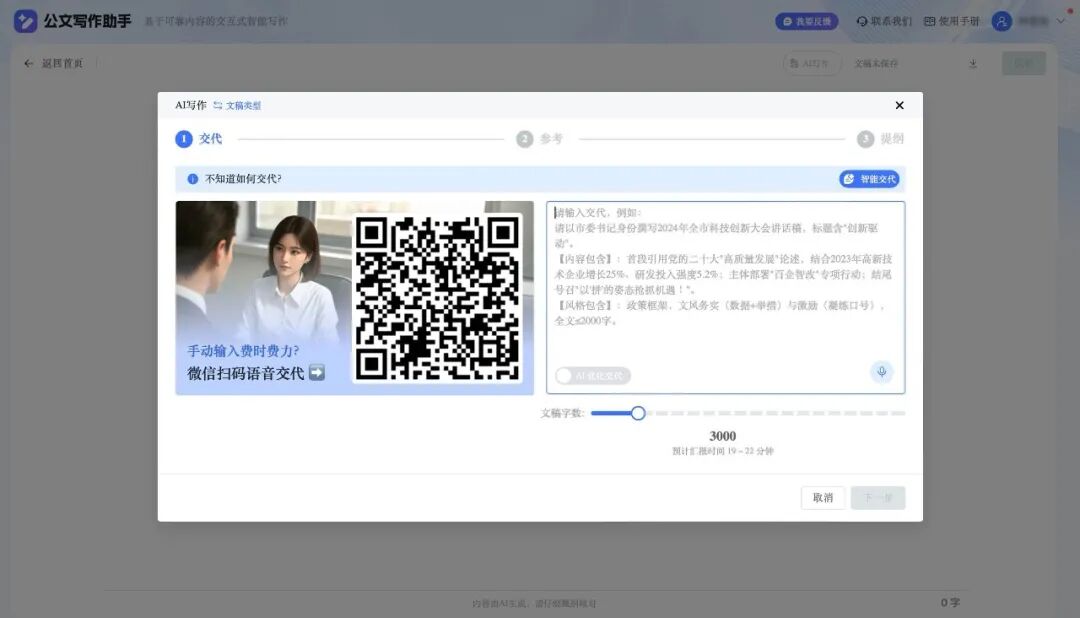Close the AI写作 dialog
This screenshot has width=1080, height=618.
tap(899, 105)
